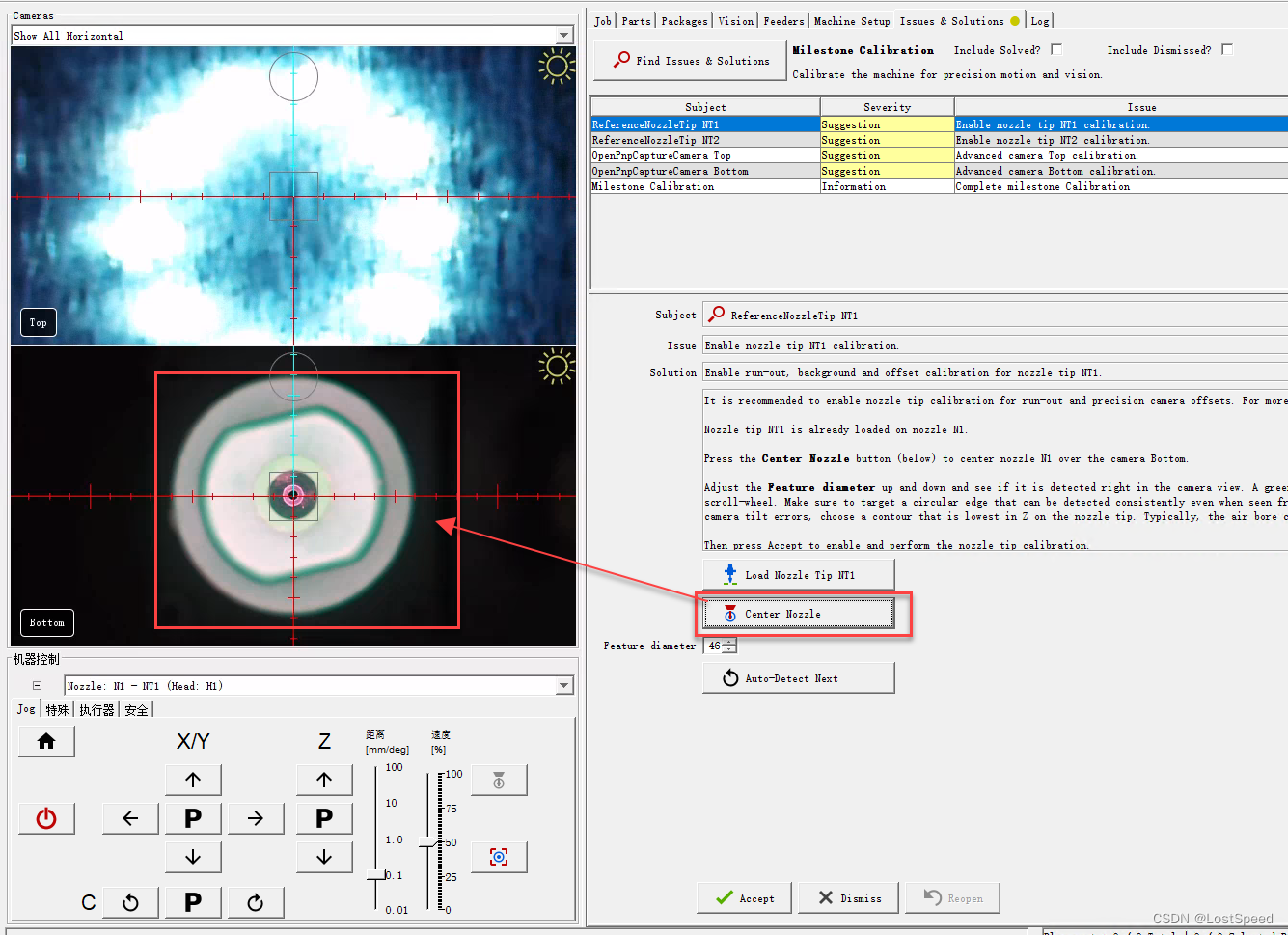This screenshot has width=1288, height=935.
Task: Click Find Issues & Solutions magnifier button
Action: point(690,60)
